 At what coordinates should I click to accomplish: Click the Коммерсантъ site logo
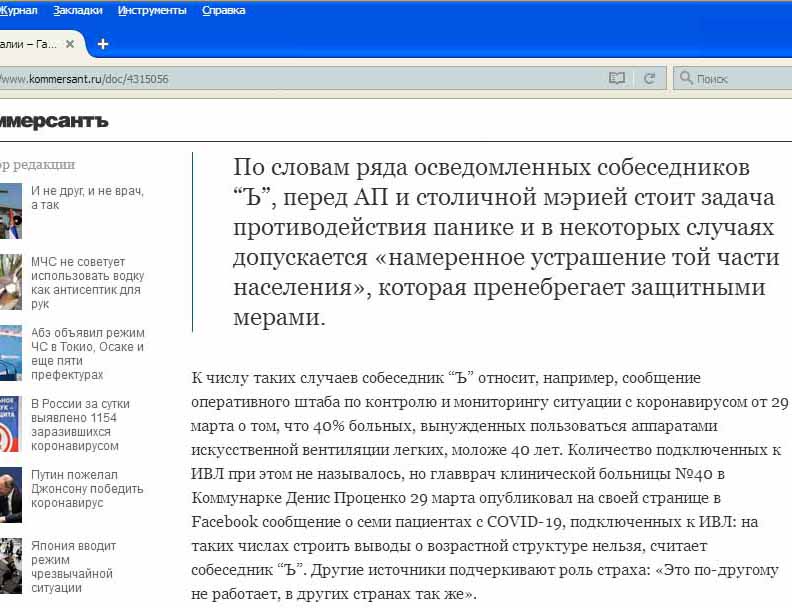(x=53, y=121)
